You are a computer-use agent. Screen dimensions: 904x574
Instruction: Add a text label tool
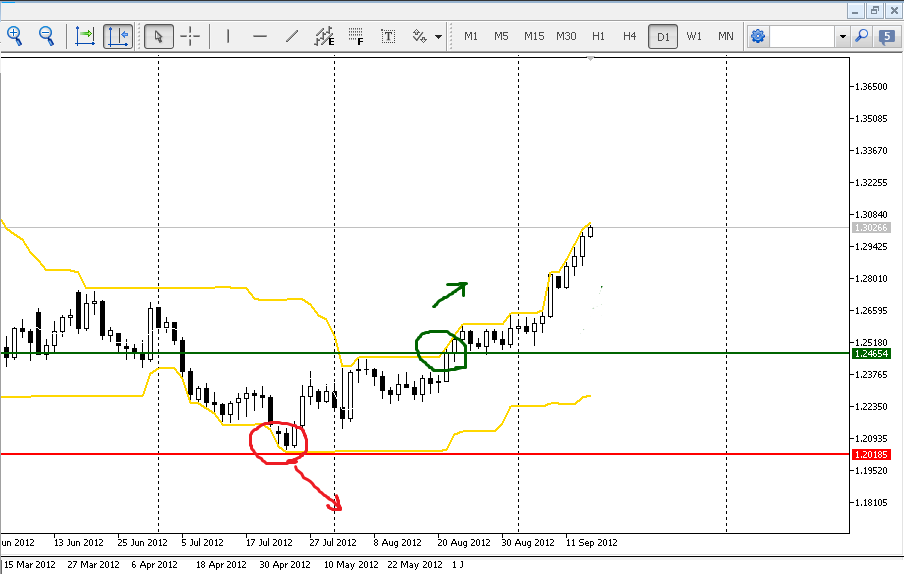(x=388, y=36)
